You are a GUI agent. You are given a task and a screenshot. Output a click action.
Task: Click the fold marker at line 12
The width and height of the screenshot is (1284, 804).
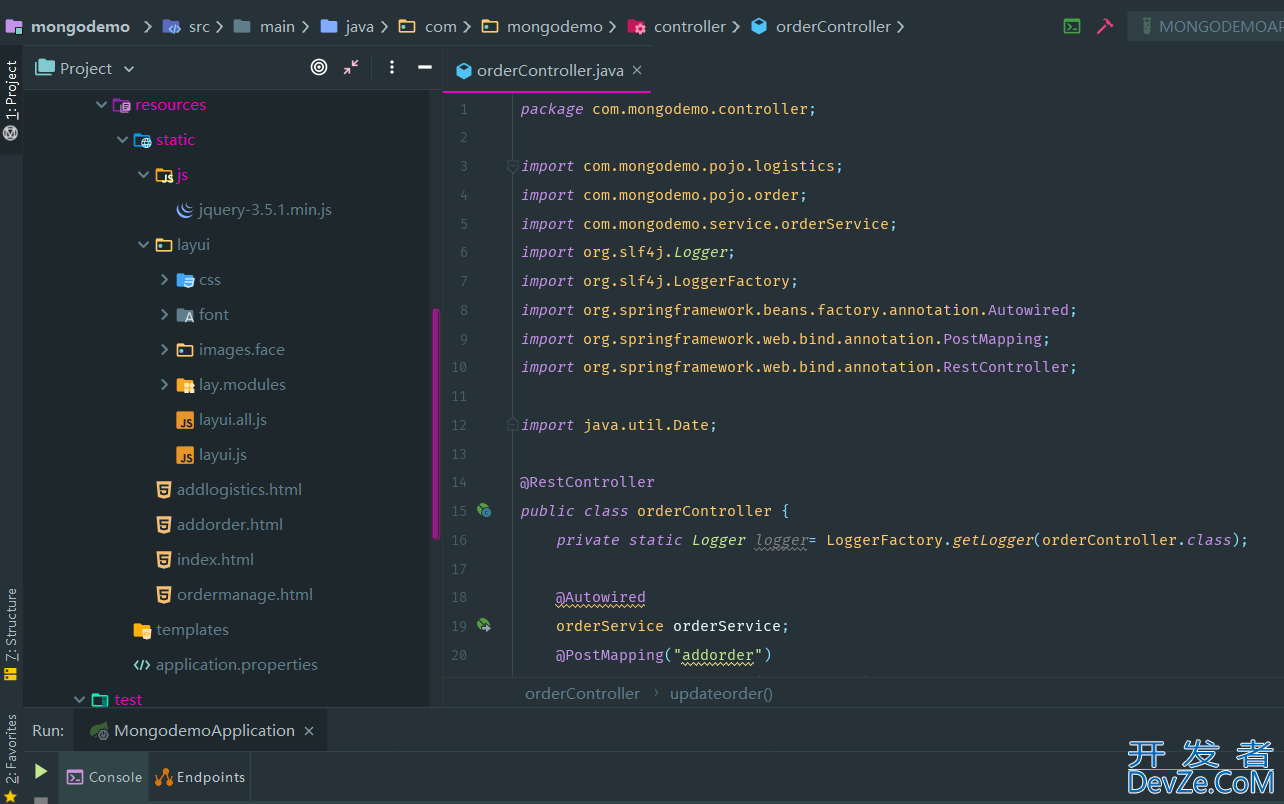512,425
